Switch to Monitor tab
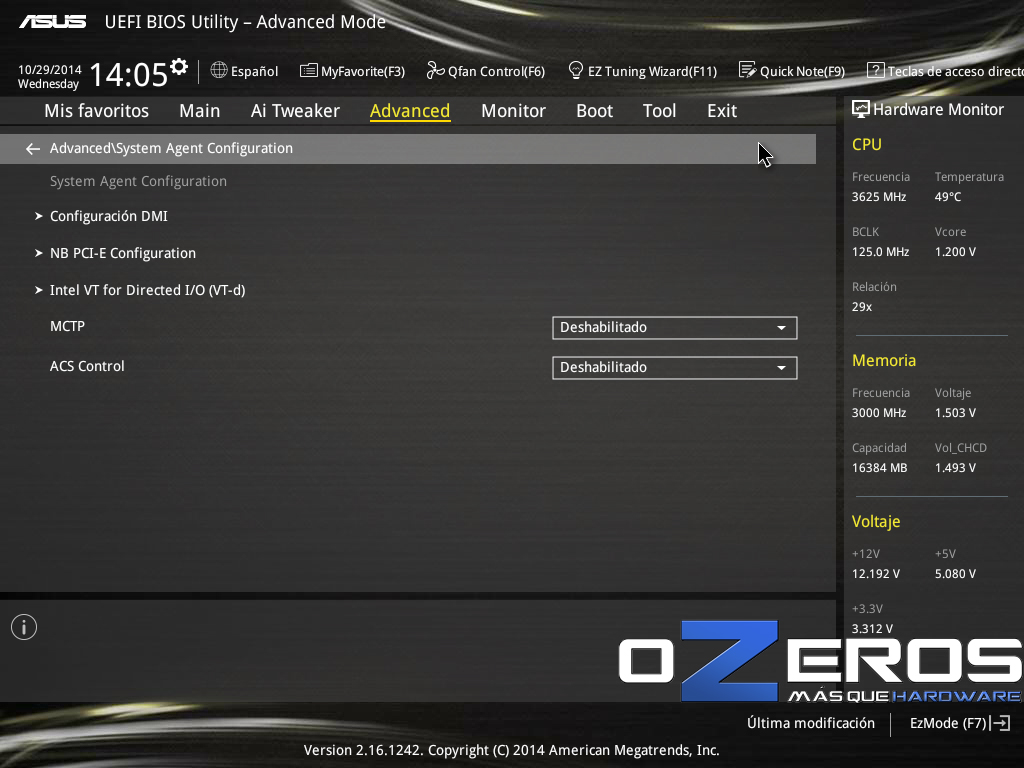The width and height of the screenshot is (1024, 768). [513, 111]
